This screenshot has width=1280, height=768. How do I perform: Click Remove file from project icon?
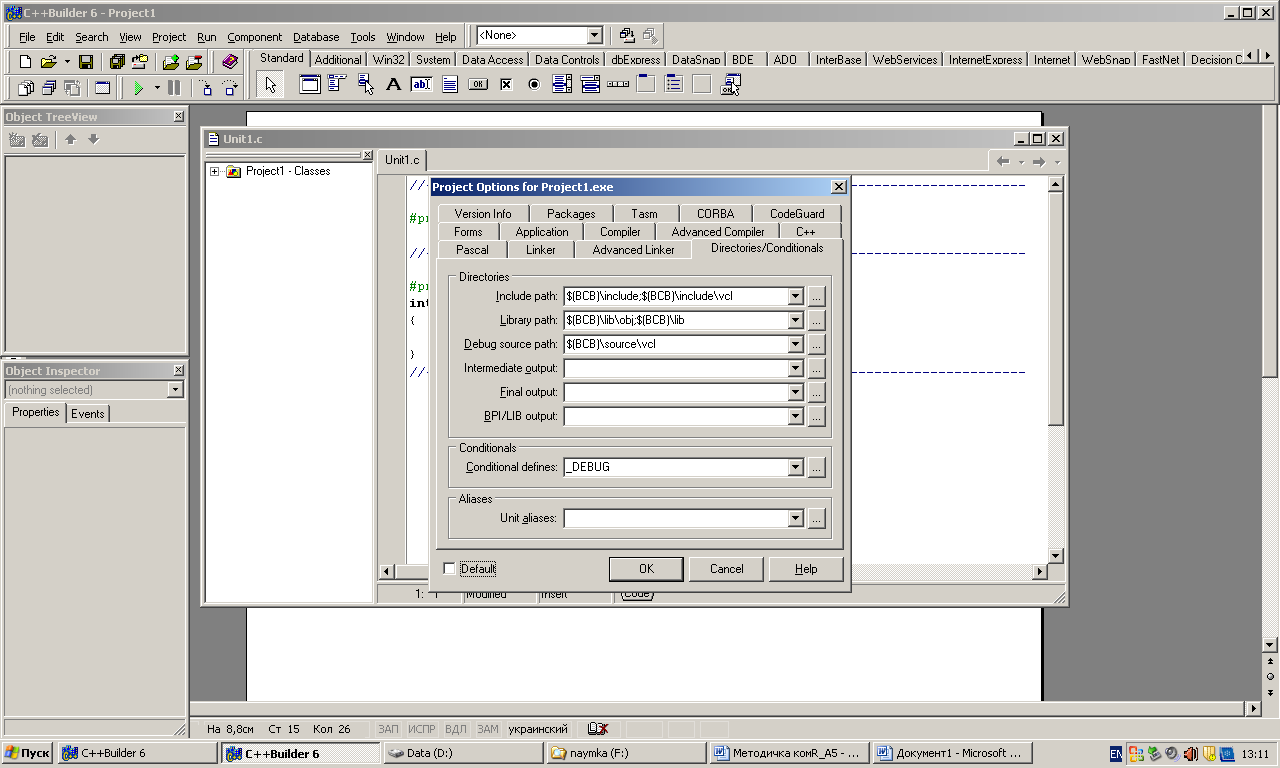point(194,62)
